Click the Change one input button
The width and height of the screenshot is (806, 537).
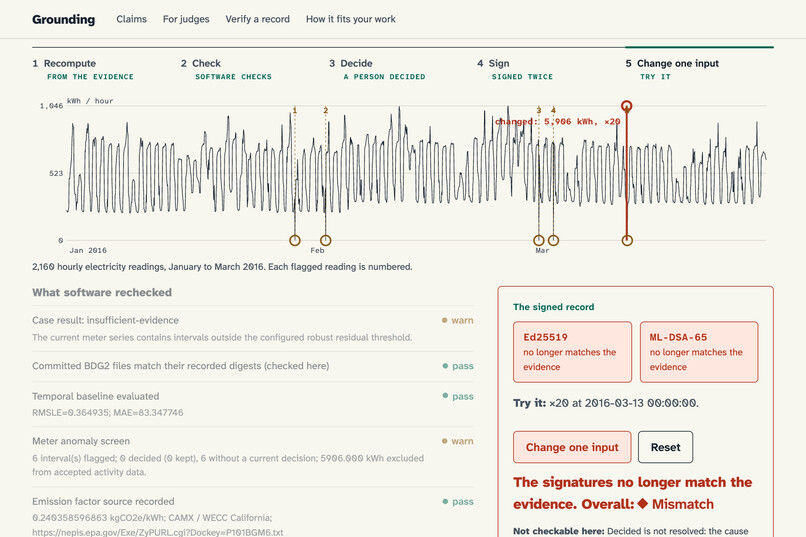[572, 447]
